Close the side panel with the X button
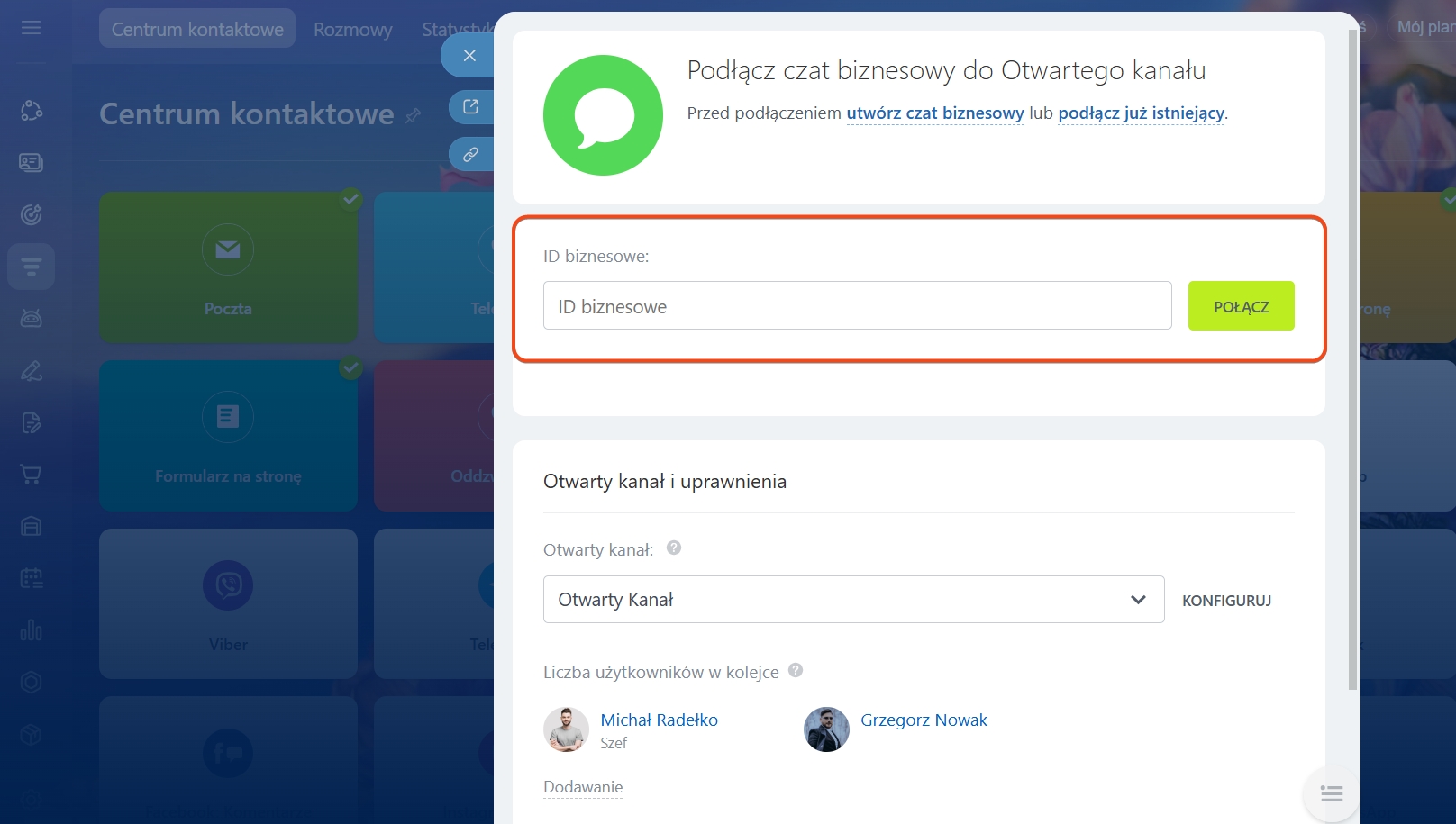Image resolution: width=1456 pixels, height=824 pixels. click(x=469, y=55)
